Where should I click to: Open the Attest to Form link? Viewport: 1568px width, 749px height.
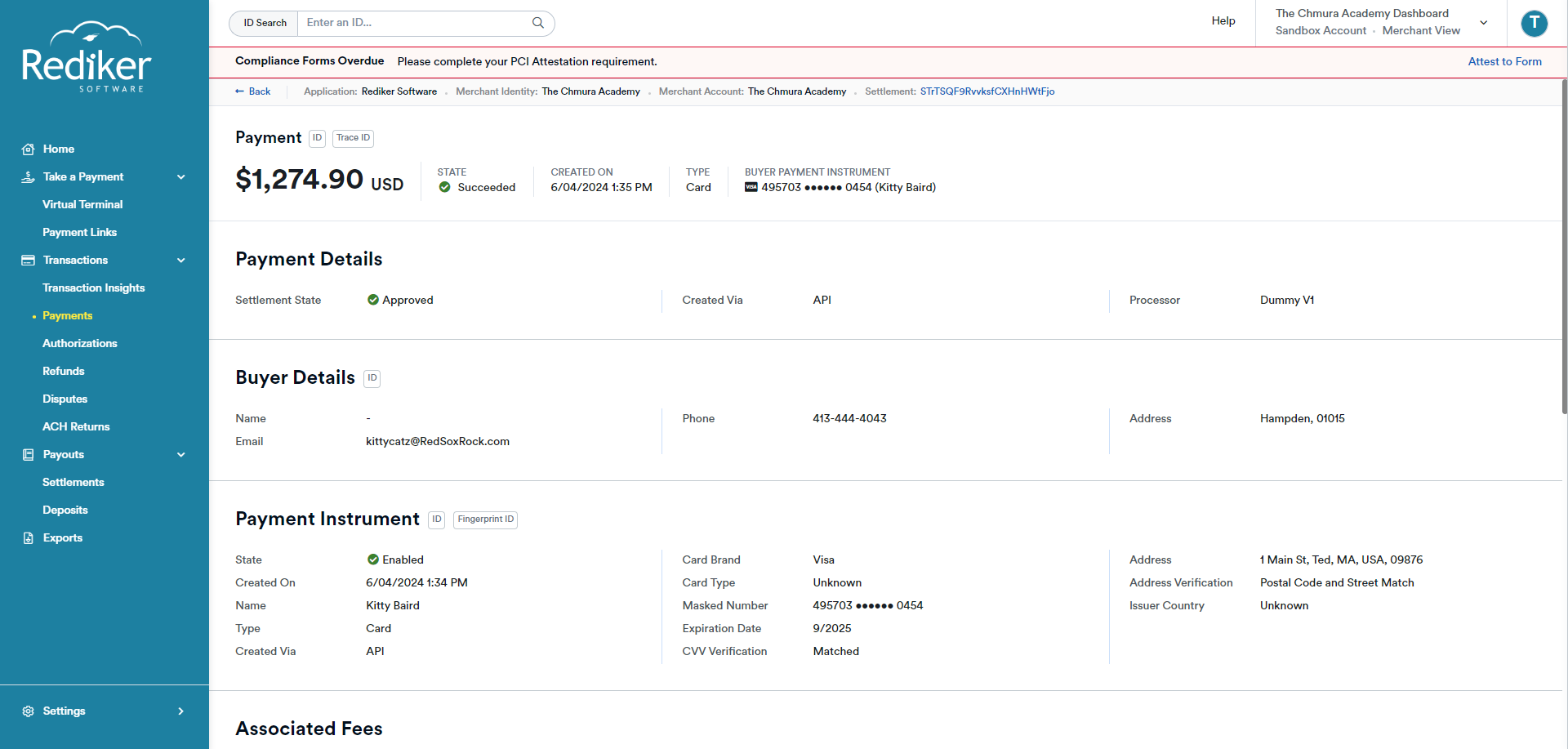click(x=1504, y=61)
